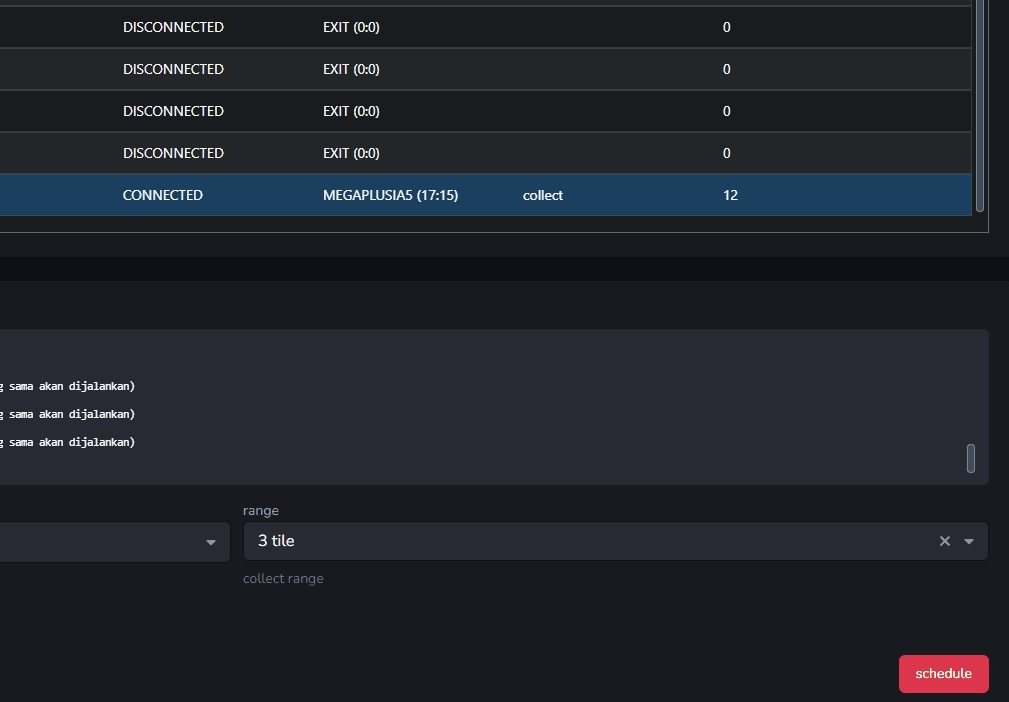Viewport: 1009px width, 702px height.
Task: Expand the range dropdown arrow
Action: point(969,541)
